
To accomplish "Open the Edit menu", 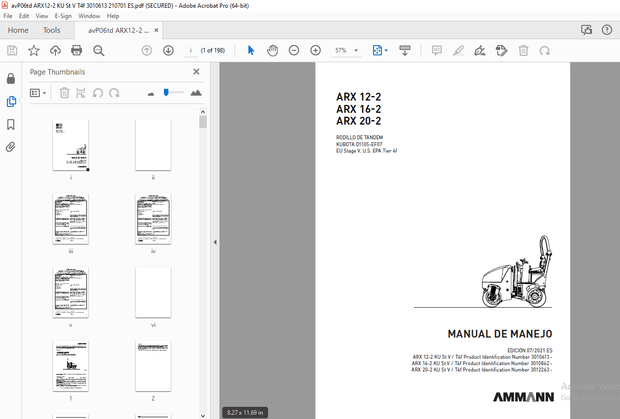I will (x=24, y=16).
